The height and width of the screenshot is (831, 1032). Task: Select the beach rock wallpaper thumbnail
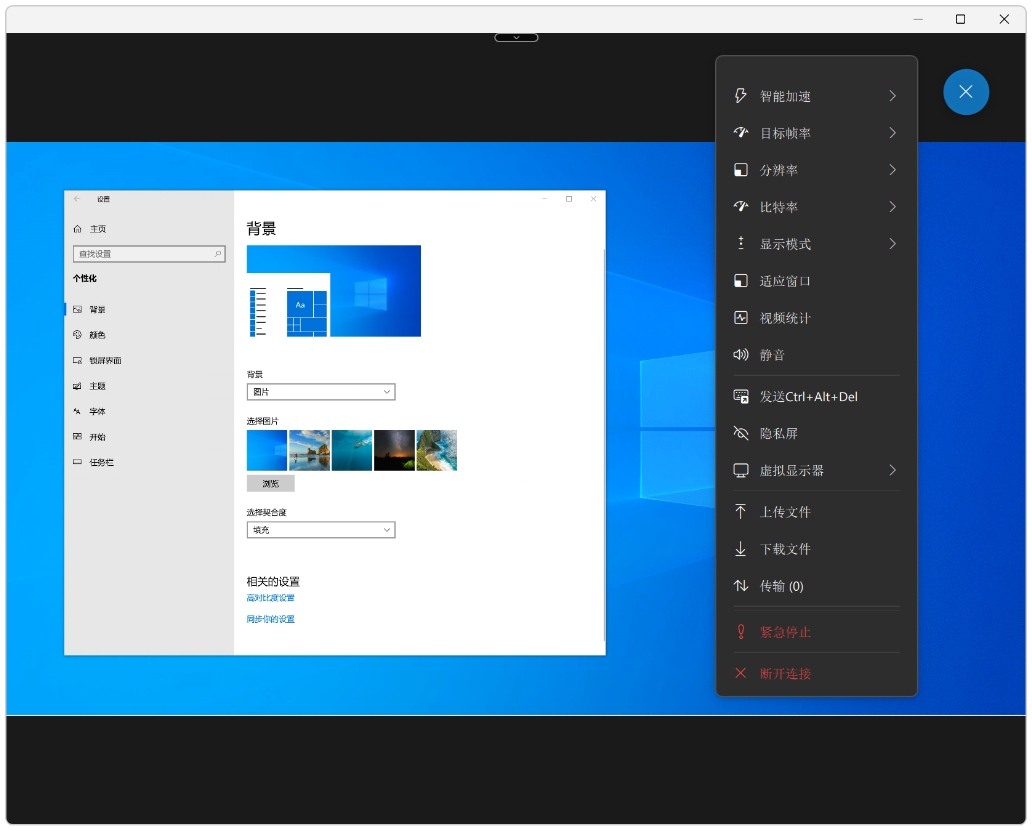(309, 450)
